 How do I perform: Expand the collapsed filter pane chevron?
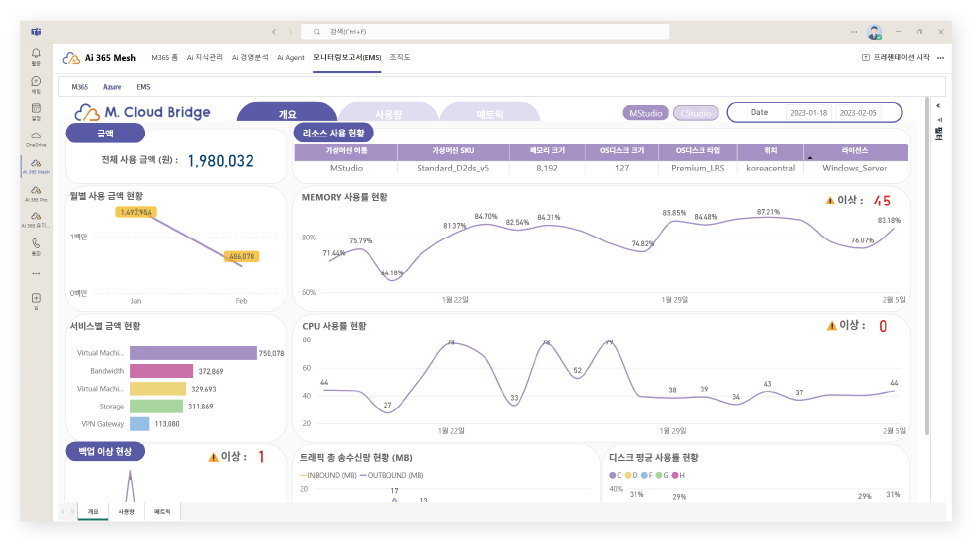[938, 106]
